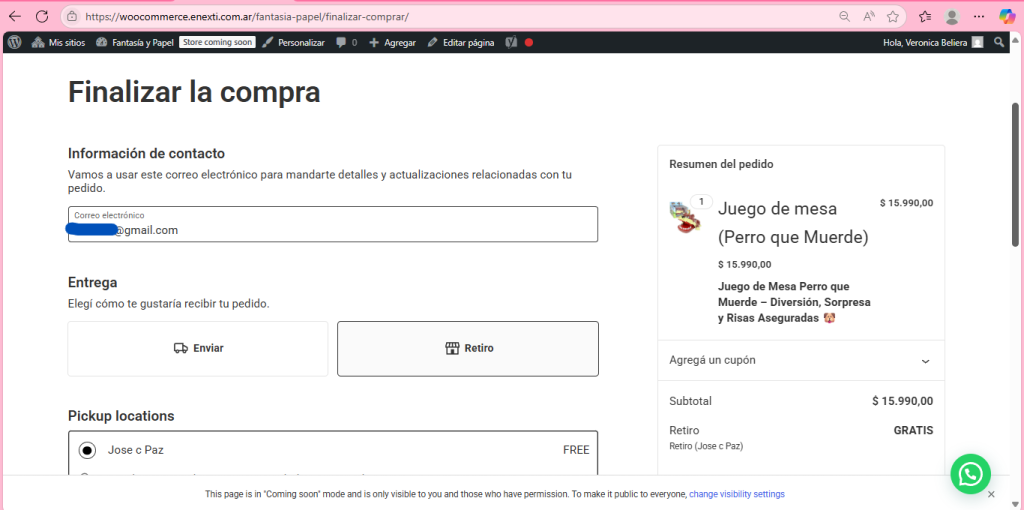Viewport: 1024px width, 510px height.
Task: Refresh the page with browser reload icon
Action: tap(41, 16)
